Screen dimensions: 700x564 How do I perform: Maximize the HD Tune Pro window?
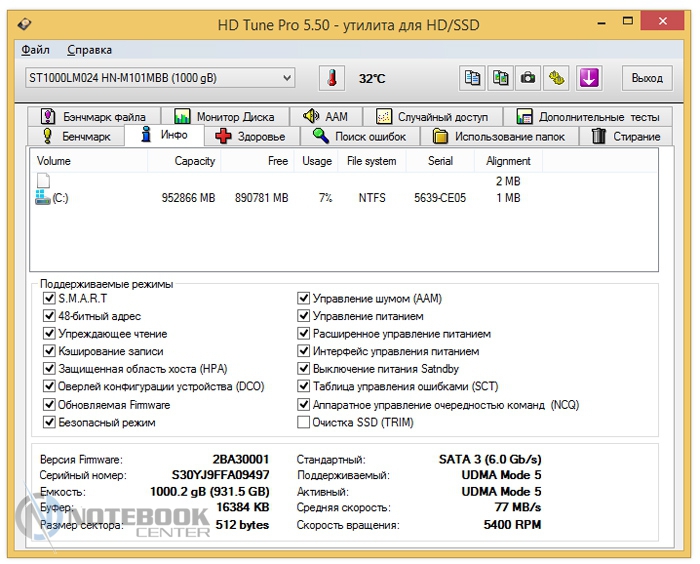click(628, 21)
